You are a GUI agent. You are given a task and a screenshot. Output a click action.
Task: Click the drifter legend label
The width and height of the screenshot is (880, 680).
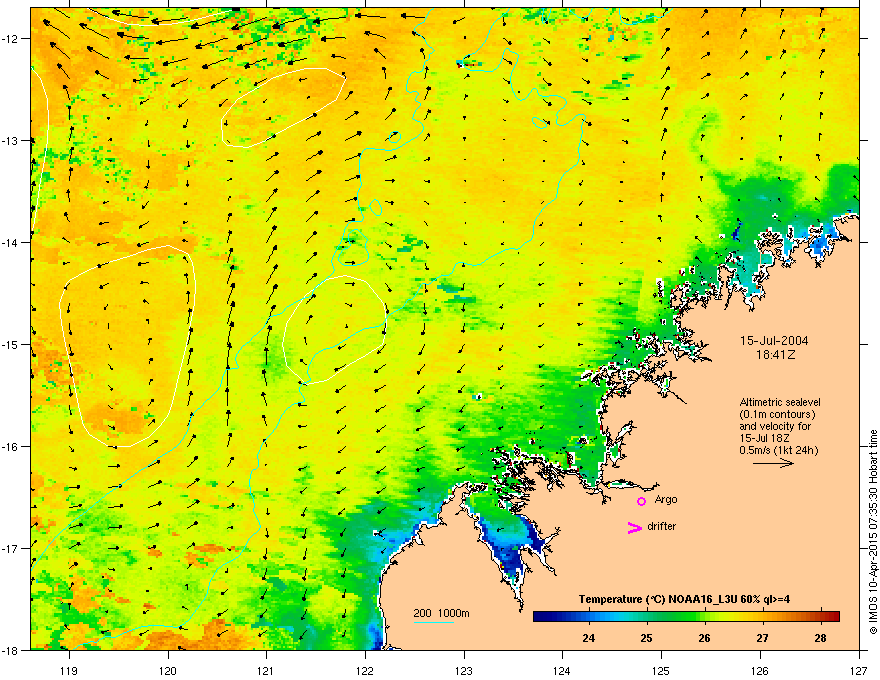tap(662, 526)
